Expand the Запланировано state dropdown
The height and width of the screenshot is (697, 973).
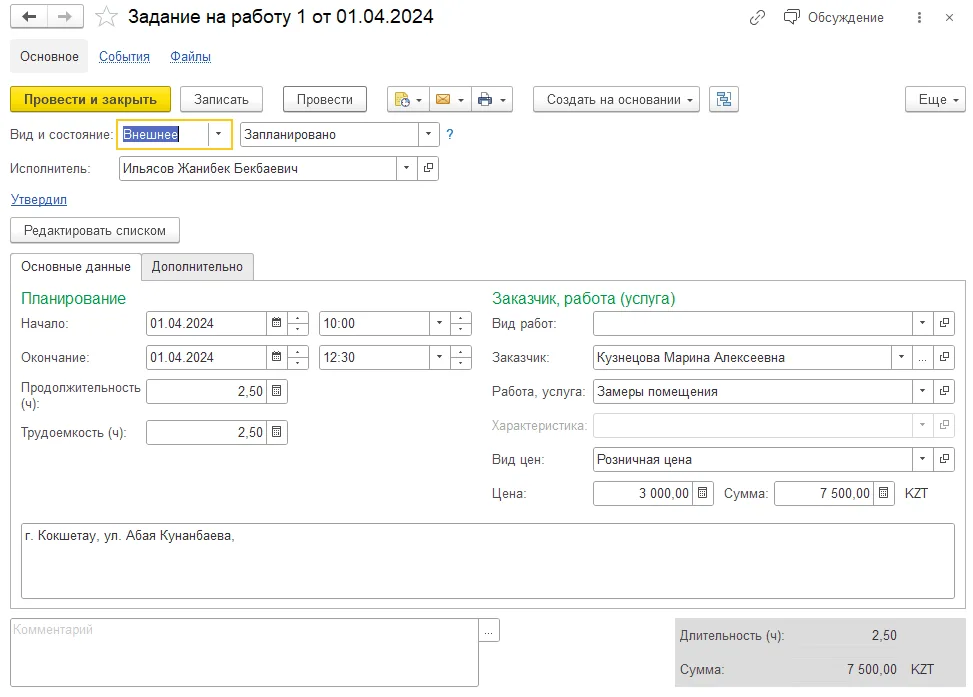[x=428, y=134]
